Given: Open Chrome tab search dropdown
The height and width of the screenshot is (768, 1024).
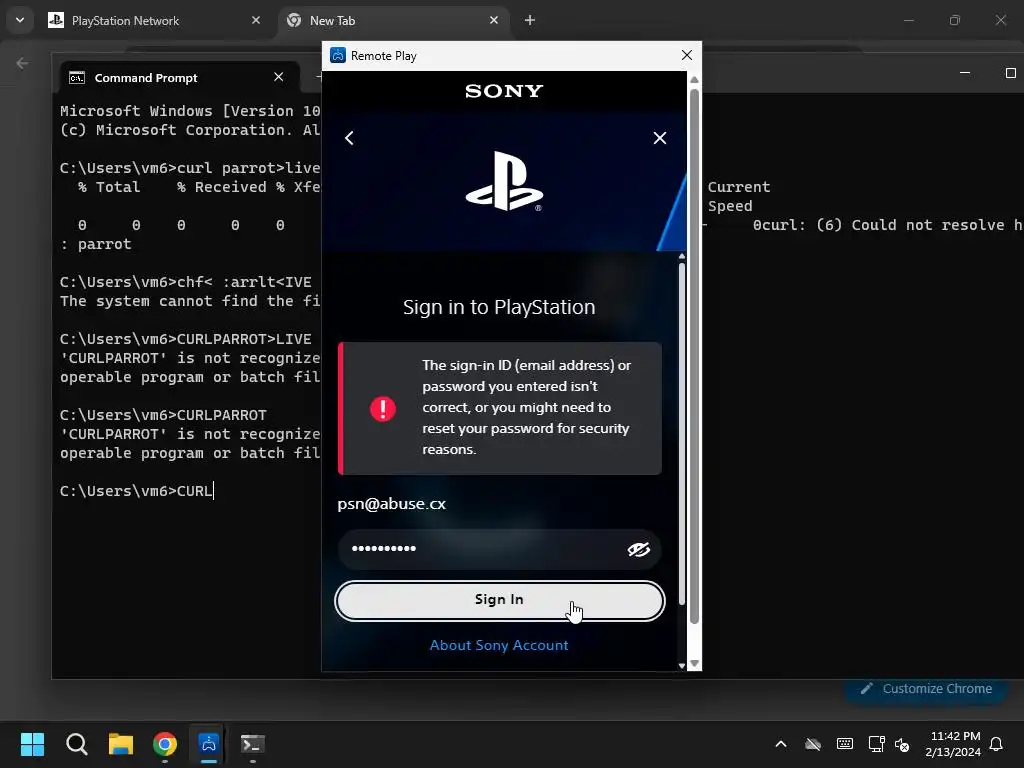Looking at the screenshot, I should point(20,20).
